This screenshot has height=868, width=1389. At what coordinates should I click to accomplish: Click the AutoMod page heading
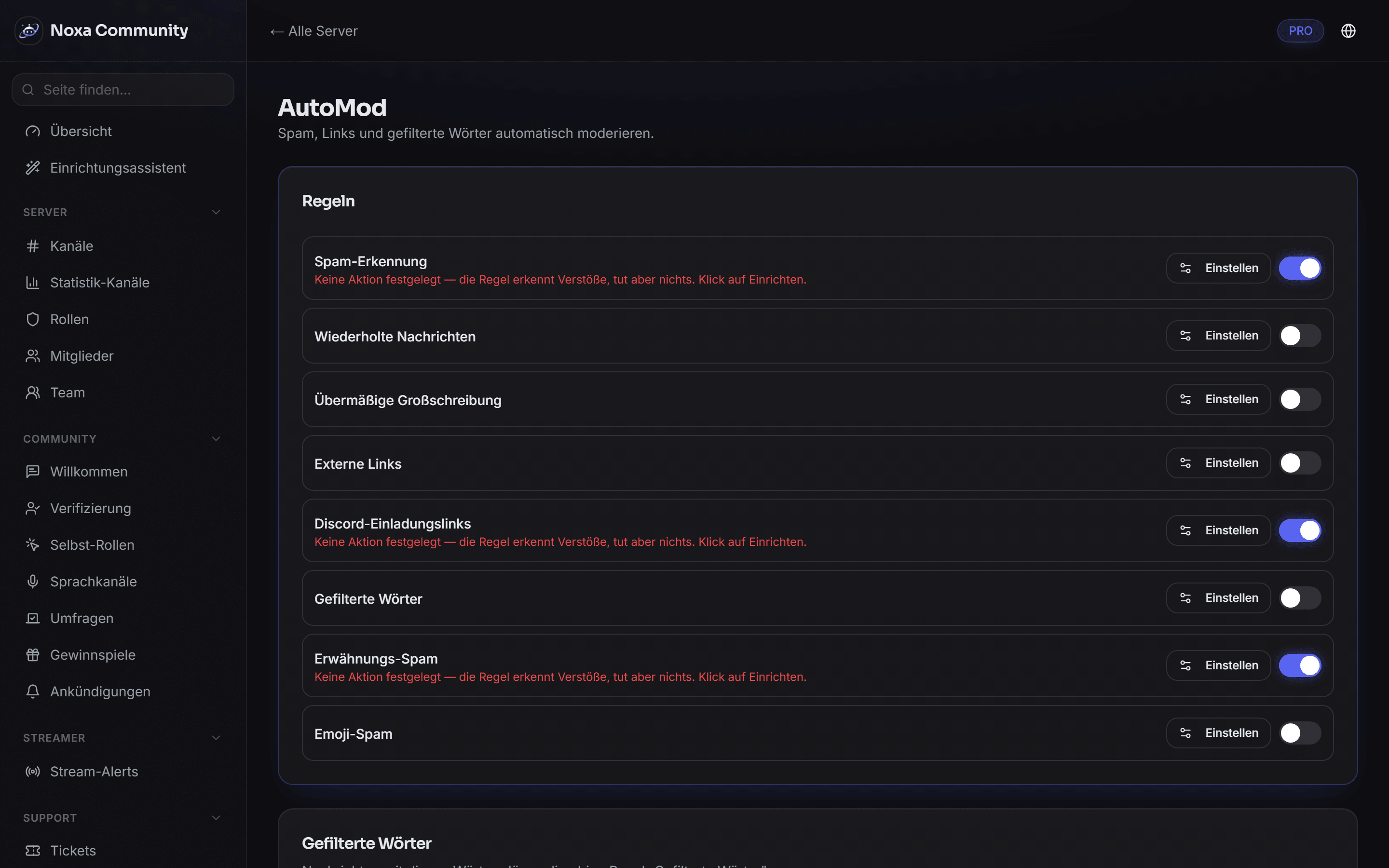332,108
